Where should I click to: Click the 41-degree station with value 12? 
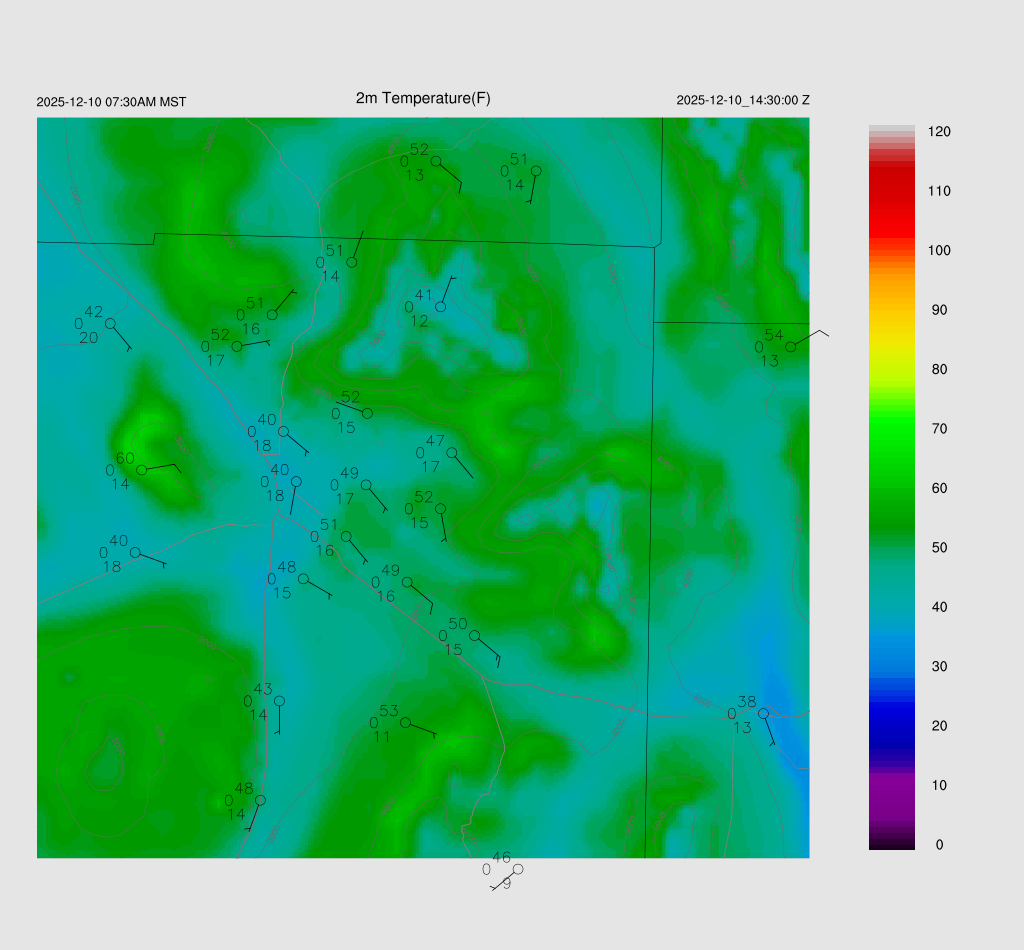tap(440, 307)
